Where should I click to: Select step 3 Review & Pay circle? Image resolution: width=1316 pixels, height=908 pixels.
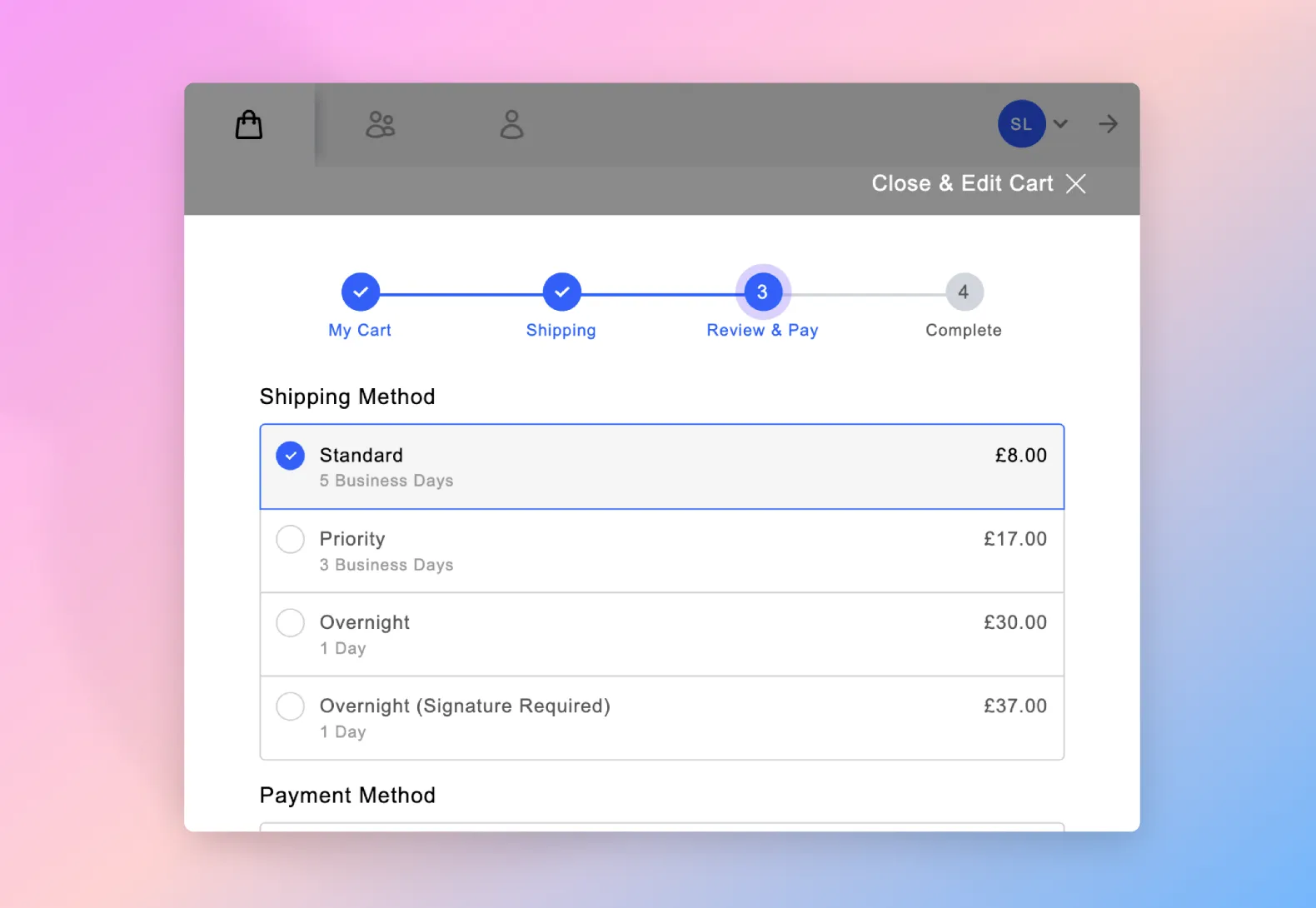click(x=762, y=292)
